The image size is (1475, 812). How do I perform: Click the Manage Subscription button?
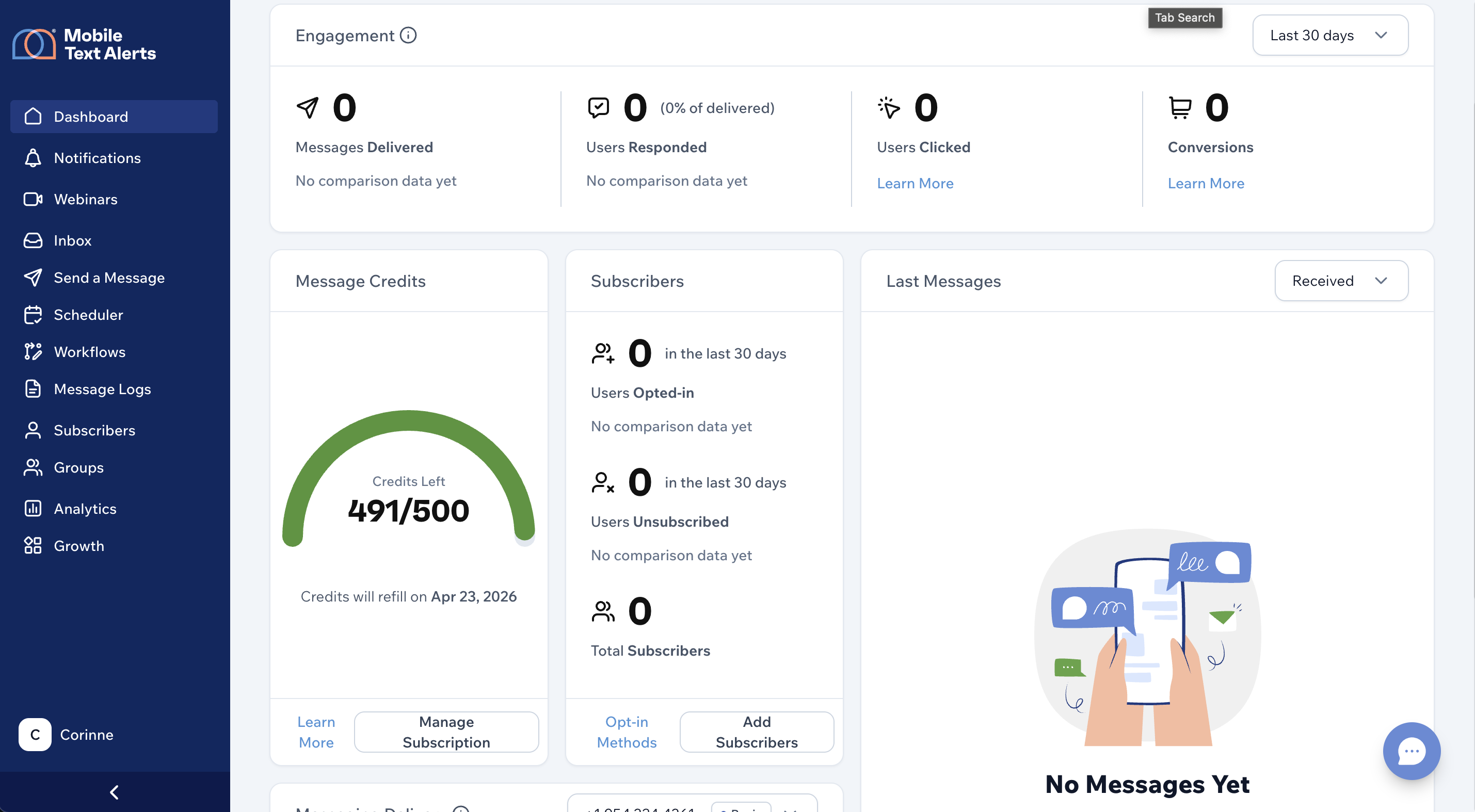(446, 732)
